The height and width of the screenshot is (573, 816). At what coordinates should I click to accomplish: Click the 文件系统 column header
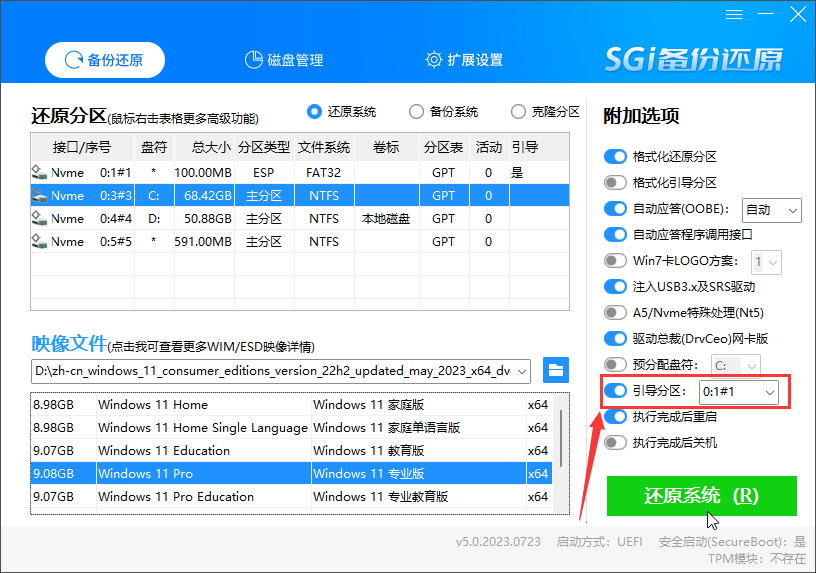(x=324, y=147)
